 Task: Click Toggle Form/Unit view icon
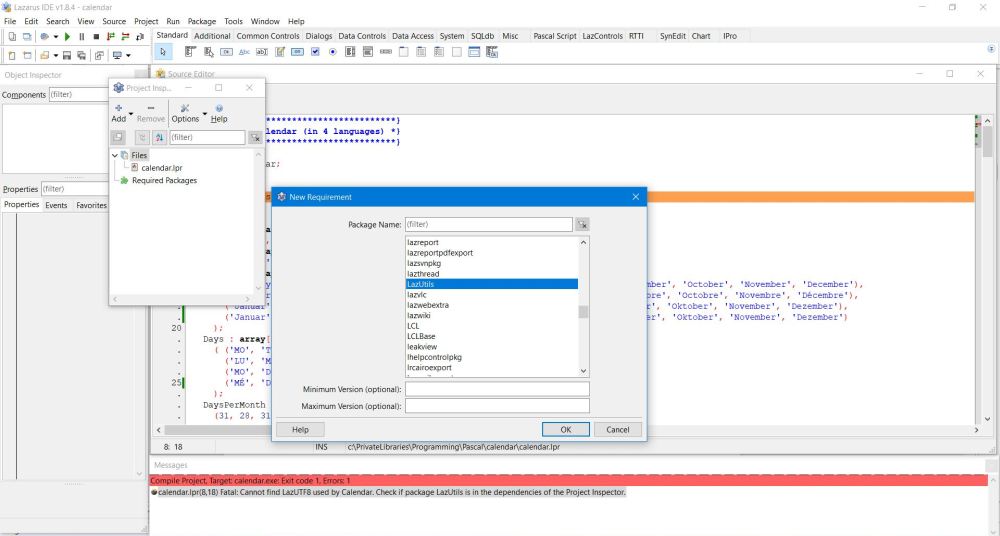99,56
